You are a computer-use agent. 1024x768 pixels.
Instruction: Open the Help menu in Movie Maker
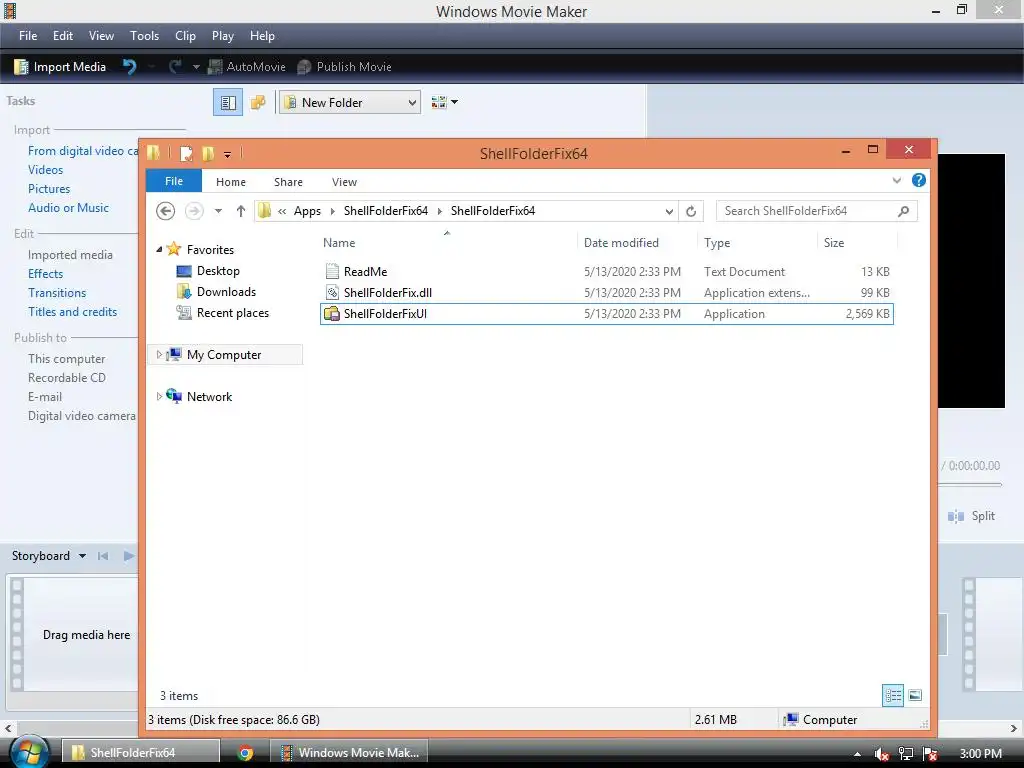point(262,36)
